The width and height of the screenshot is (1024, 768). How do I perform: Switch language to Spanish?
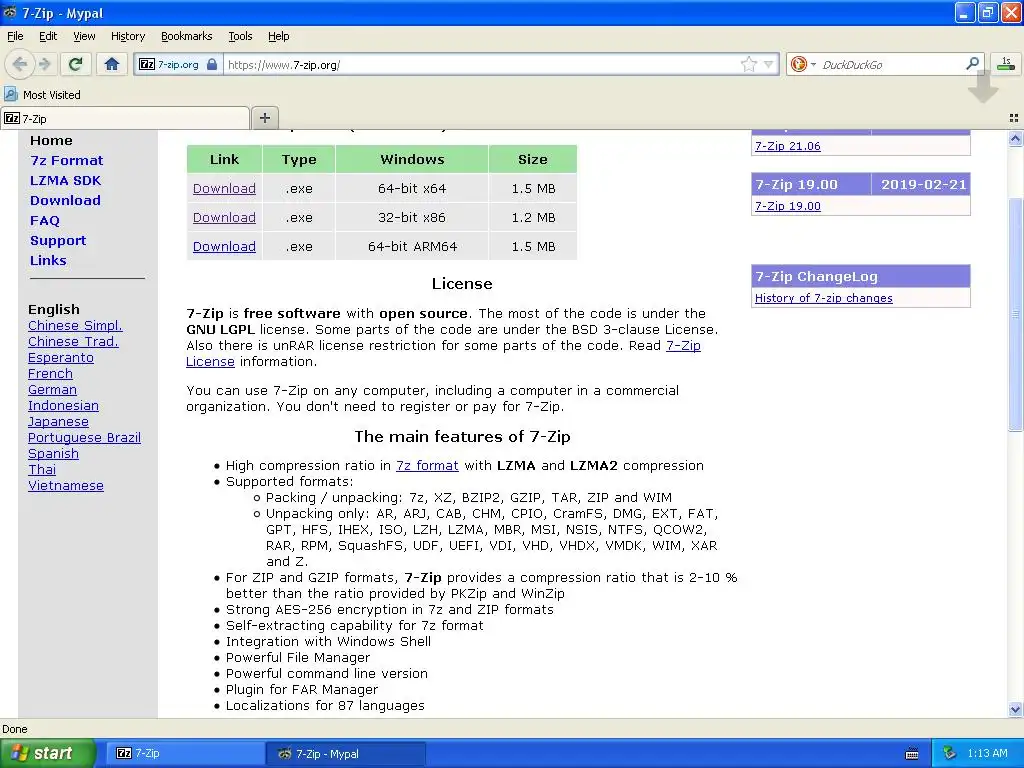coord(53,454)
